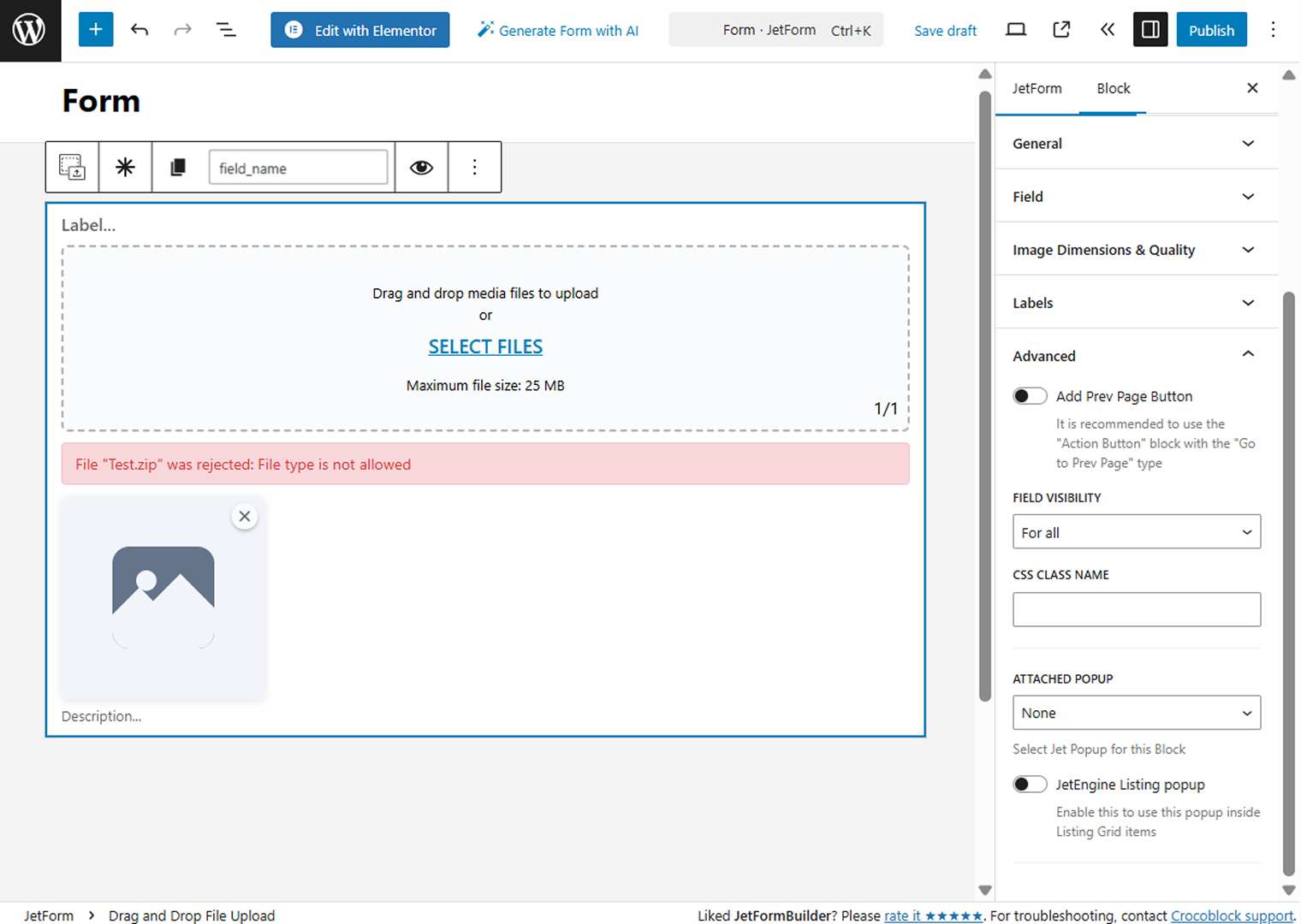1301x924 pixels.
Task: Click the Label... placeholder text
Action: coord(88,225)
